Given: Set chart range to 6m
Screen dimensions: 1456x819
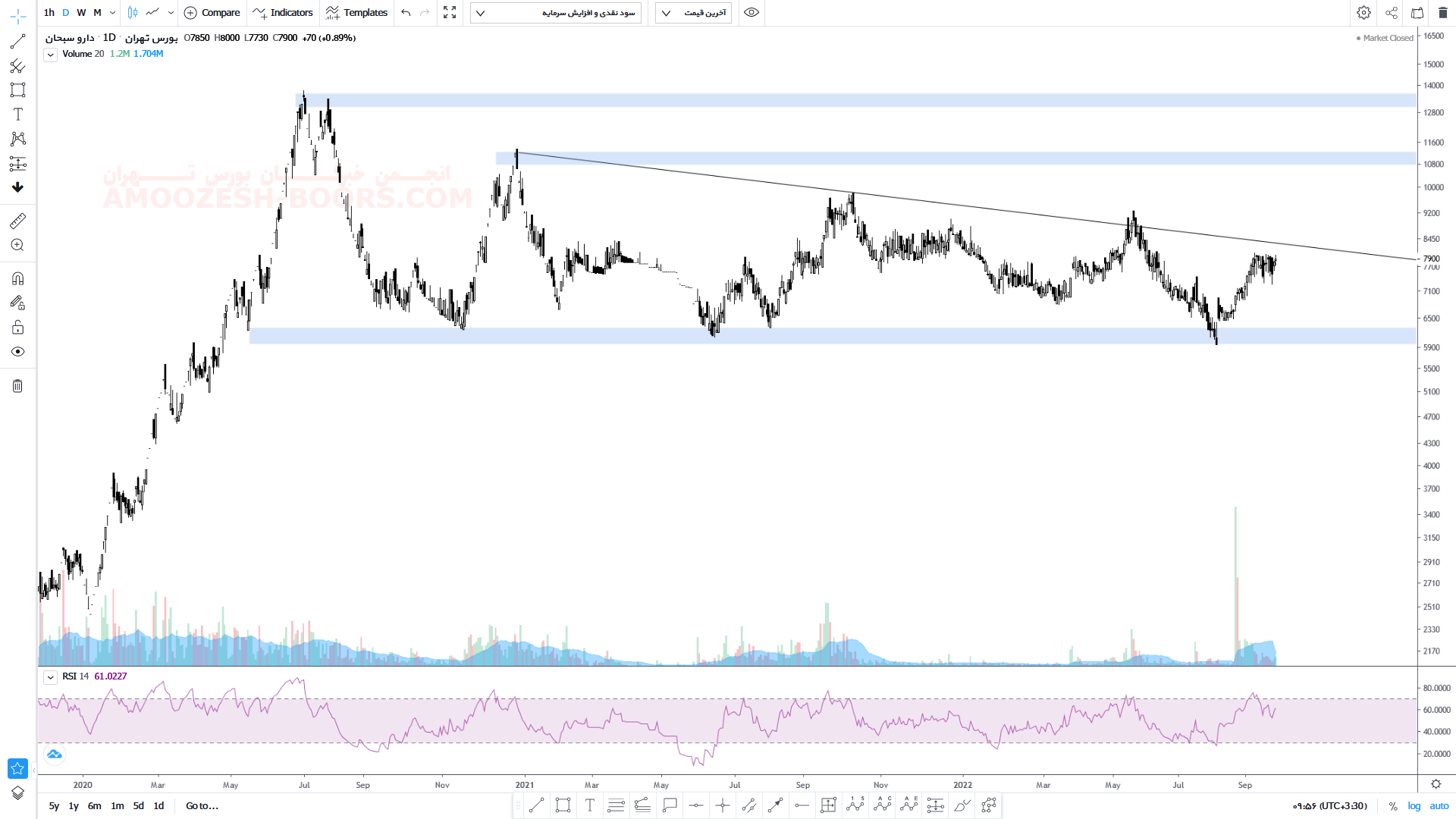Looking at the screenshot, I should [x=94, y=806].
